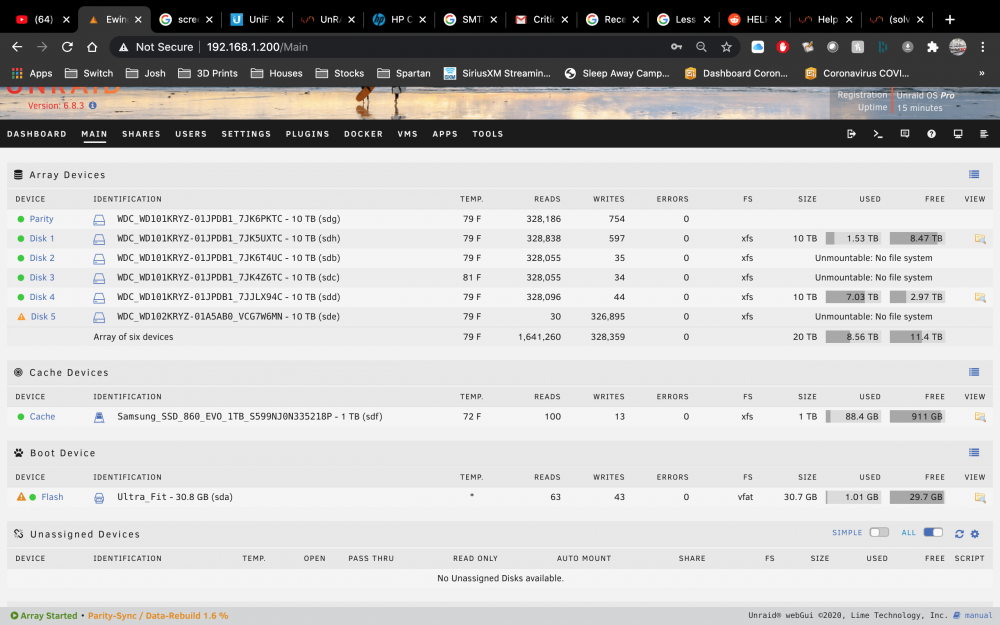Toggle Boot Device section view icon
The image size is (1000, 625).
[974, 452]
